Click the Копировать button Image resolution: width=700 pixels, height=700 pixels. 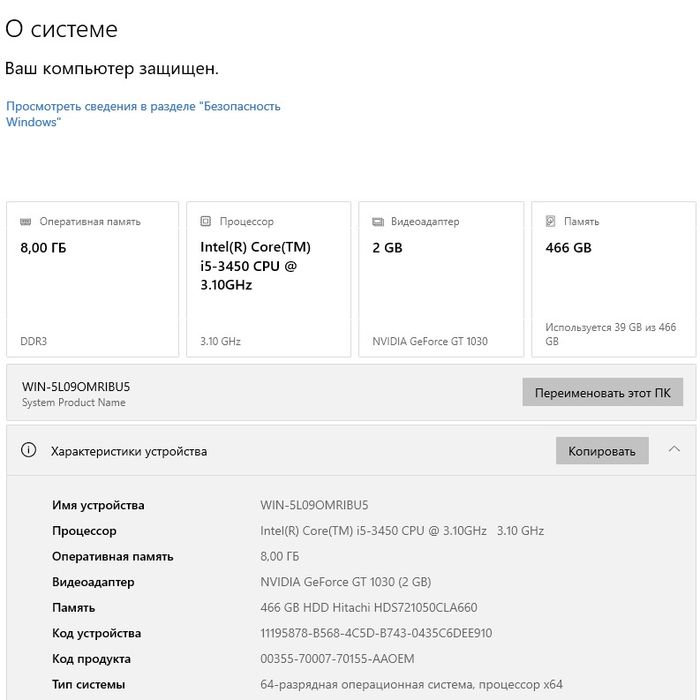602,451
